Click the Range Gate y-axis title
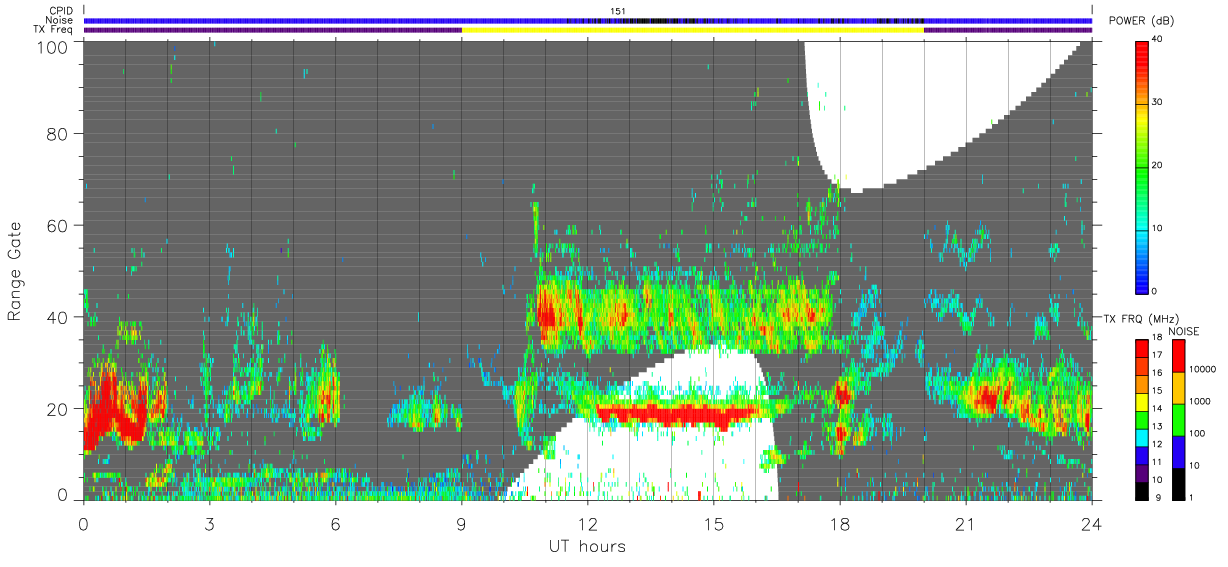 [x=16, y=271]
